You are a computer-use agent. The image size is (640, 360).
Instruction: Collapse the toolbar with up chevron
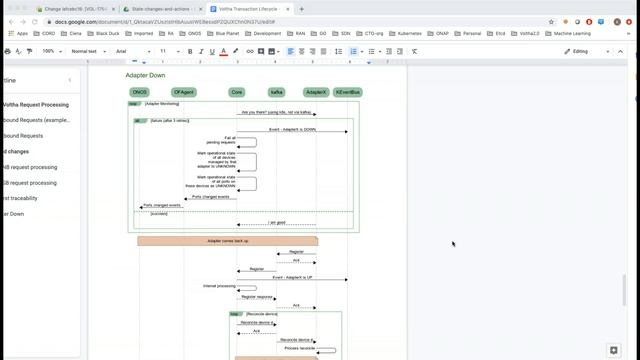coord(620,51)
